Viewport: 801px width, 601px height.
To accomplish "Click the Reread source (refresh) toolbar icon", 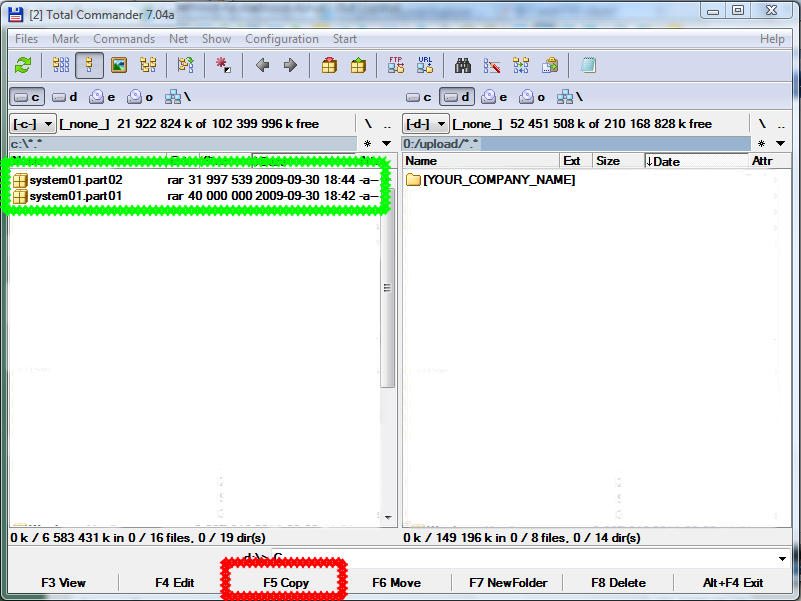I will [x=23, y=66].
